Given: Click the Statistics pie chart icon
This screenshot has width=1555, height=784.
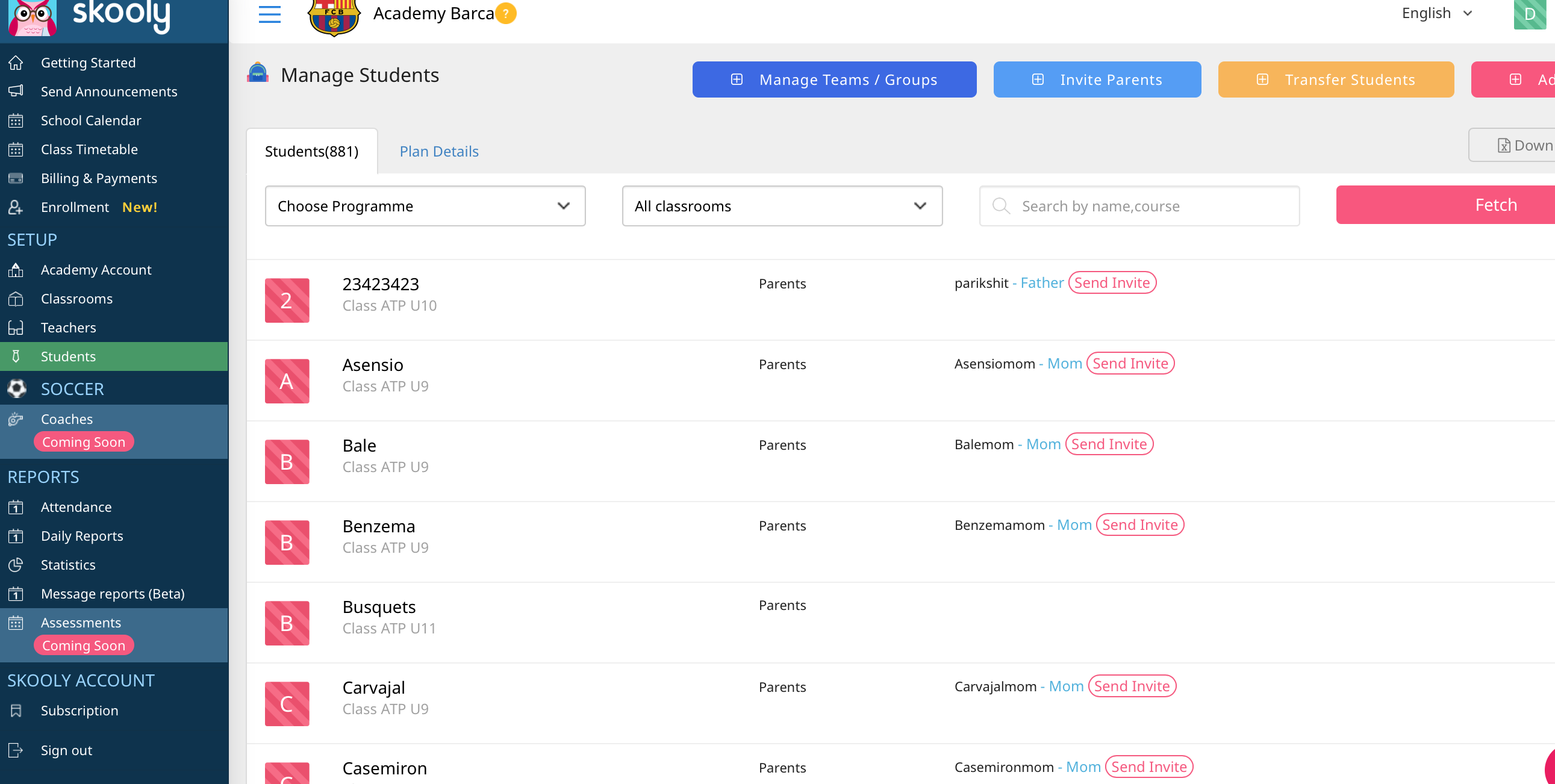Looking at the screenshot, I should click(x=16, y=565).
